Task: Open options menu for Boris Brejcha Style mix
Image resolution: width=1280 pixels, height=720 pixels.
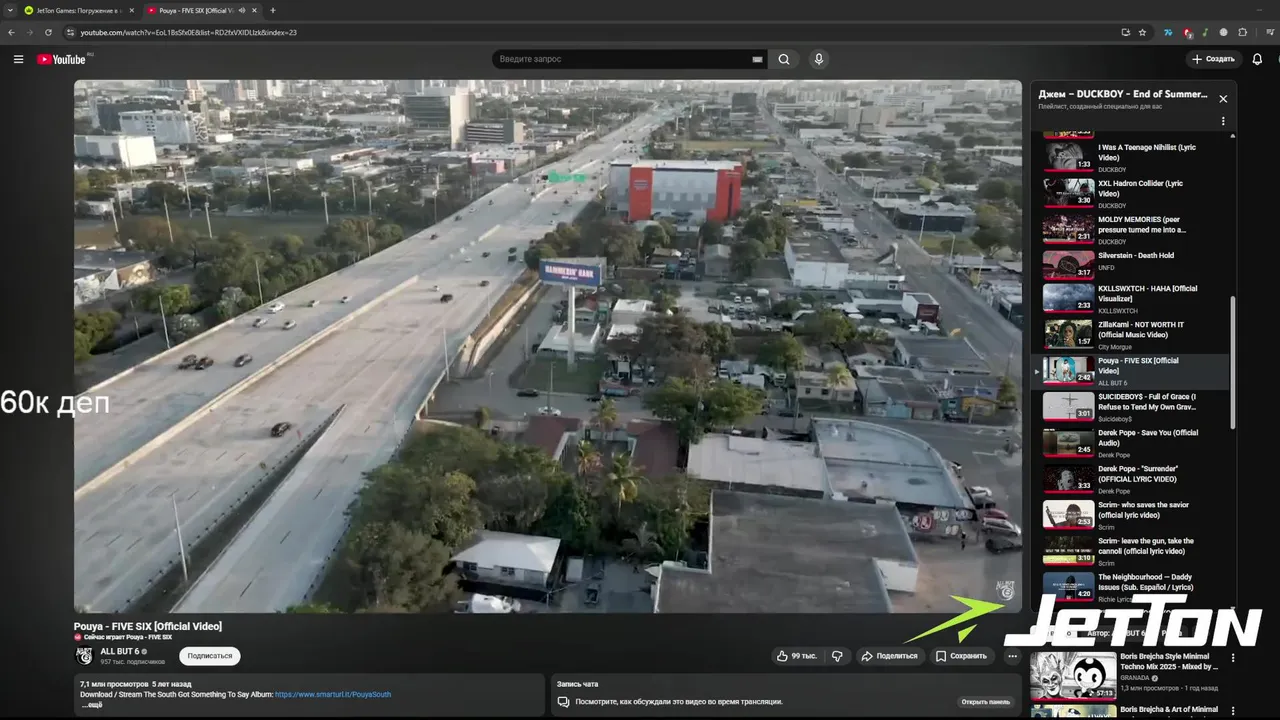Action: (x=1232, y=658)
